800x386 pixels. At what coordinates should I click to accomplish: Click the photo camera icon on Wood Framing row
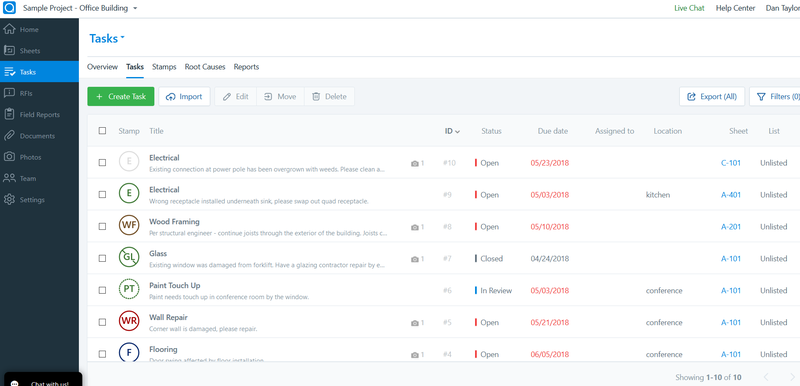(415, 227)
